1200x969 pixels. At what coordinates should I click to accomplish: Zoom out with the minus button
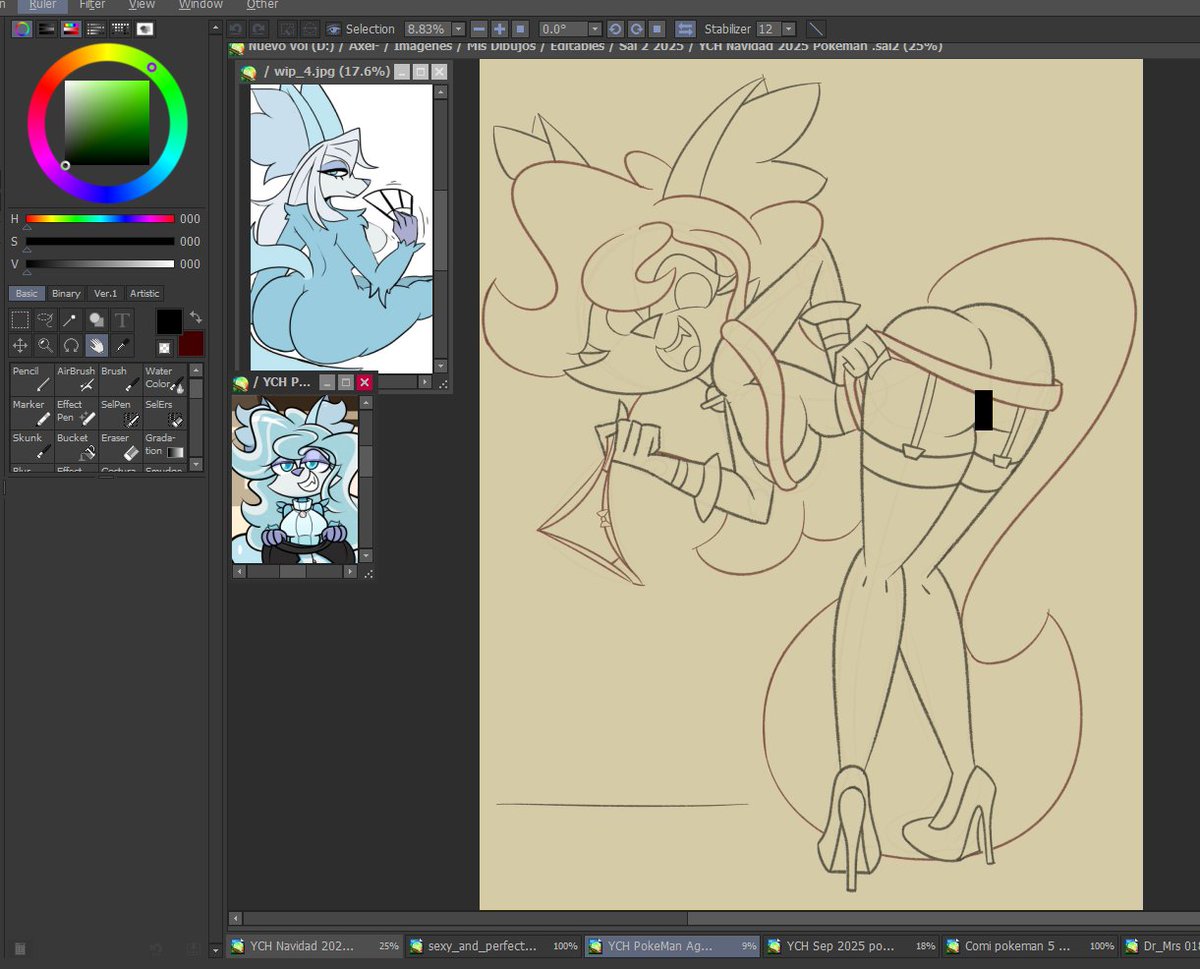[479, 30]
